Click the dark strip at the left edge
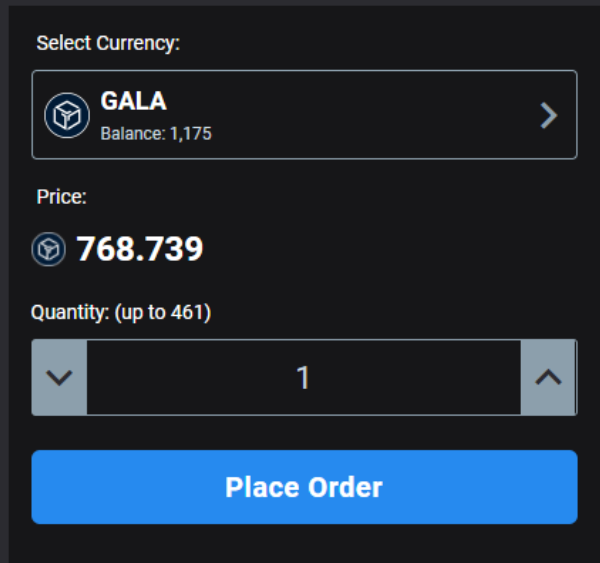 coord(4,283)
